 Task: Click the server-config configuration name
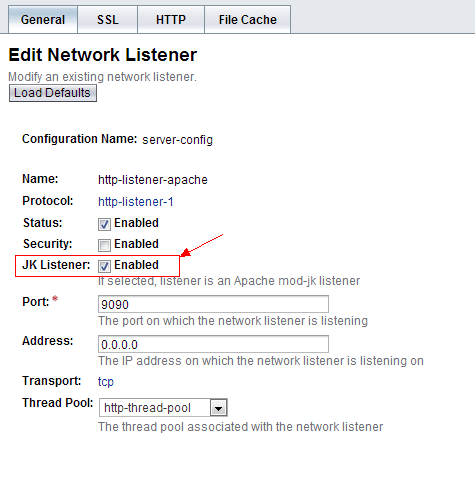177,139
